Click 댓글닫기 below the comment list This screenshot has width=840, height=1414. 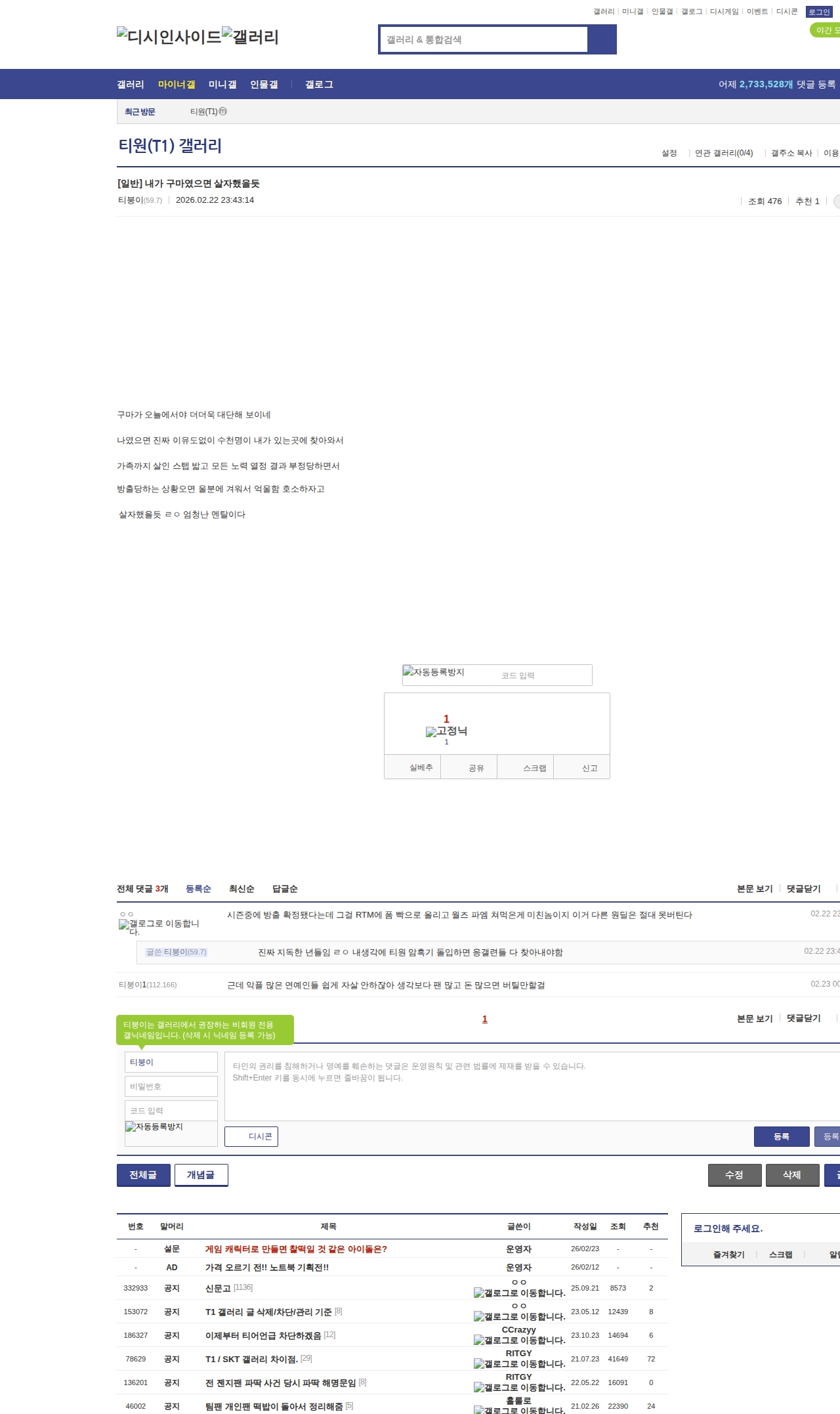pos(804,1018)
